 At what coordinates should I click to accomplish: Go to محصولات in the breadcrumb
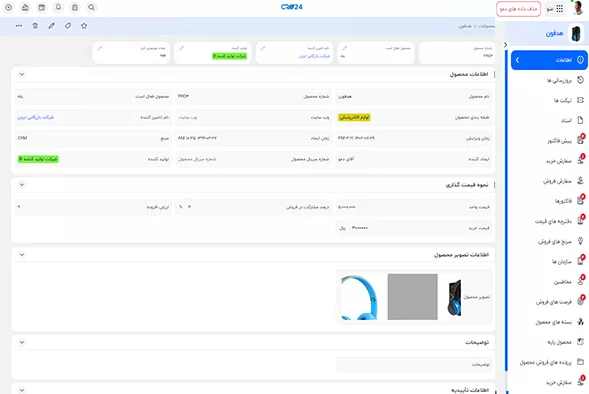486,26
